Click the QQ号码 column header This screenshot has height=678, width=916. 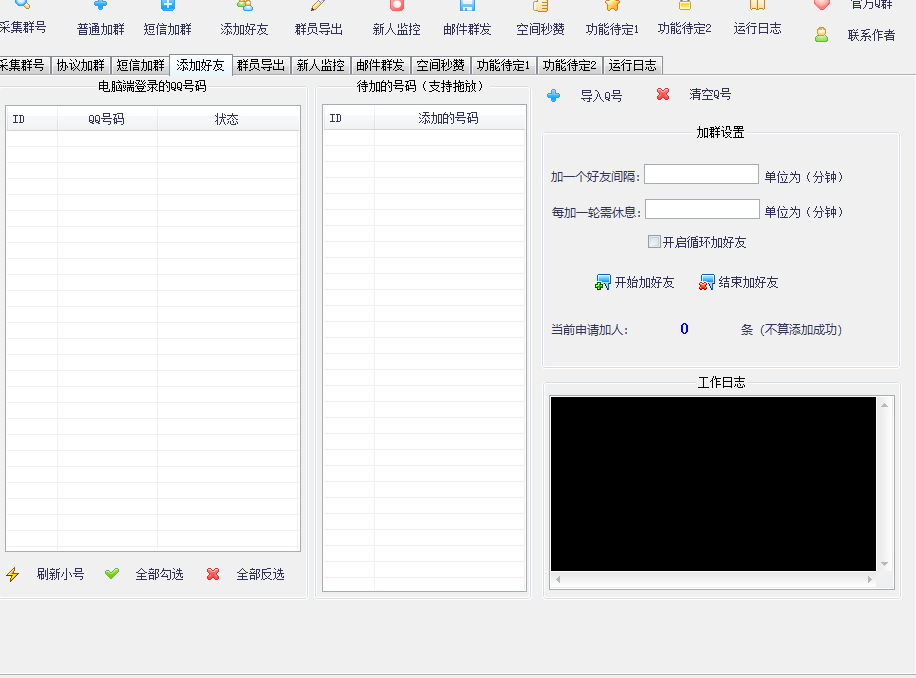pos(107,119)
